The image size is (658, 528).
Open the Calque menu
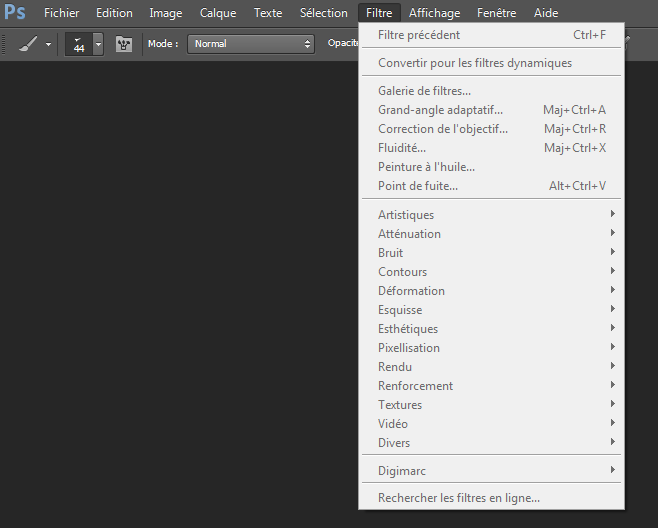(x=218, y=13)
